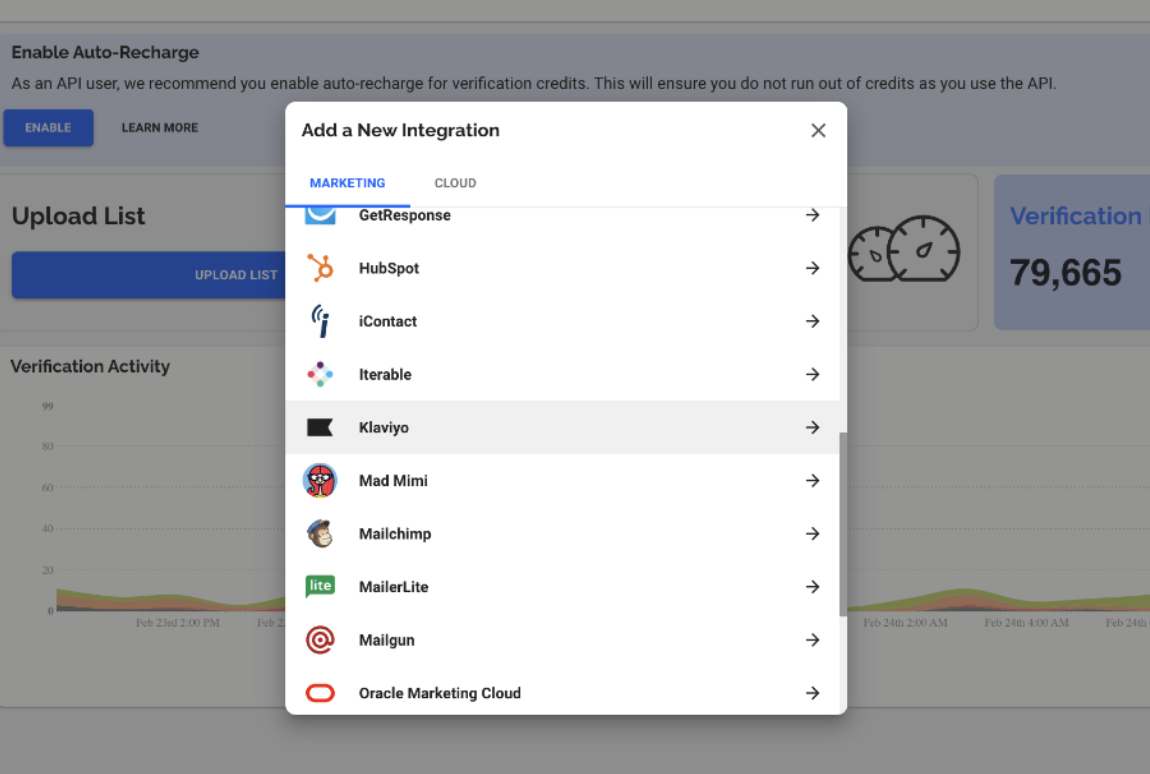1150x774 pixels.
Task: Open Klaviyo via its arrow
Action: [813, 427]
